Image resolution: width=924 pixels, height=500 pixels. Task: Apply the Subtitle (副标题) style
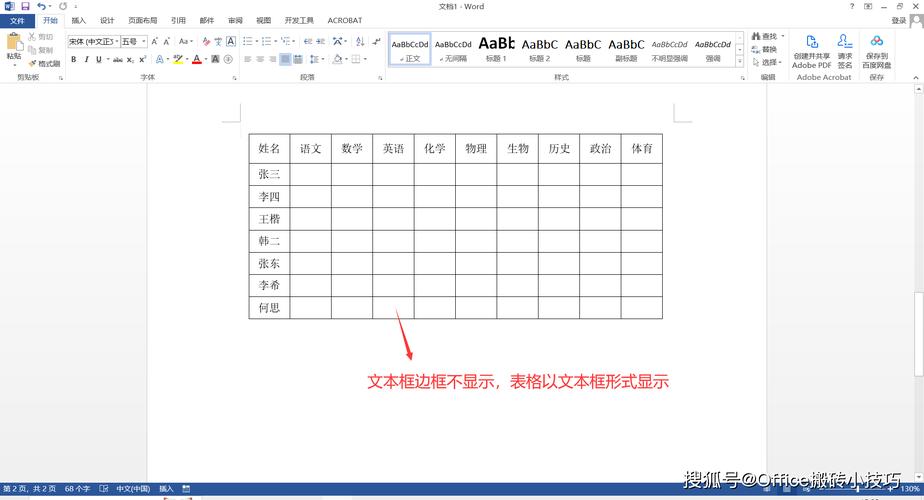[x=626, y=49]
